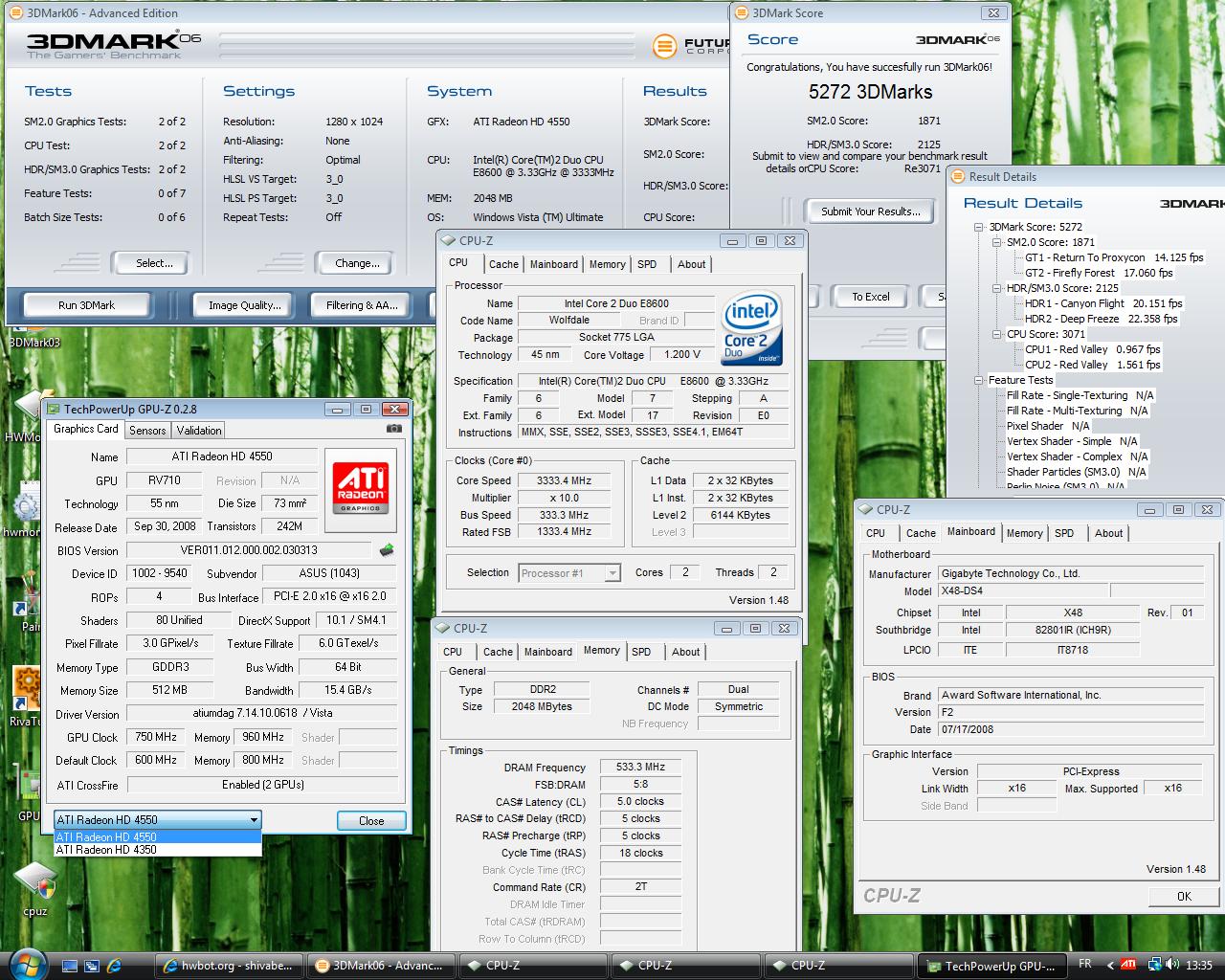Screen dimensions: 1225x980
Task: Click Show Desktop in quick launch
Action: pyautogui.click(x=70, y=966)
